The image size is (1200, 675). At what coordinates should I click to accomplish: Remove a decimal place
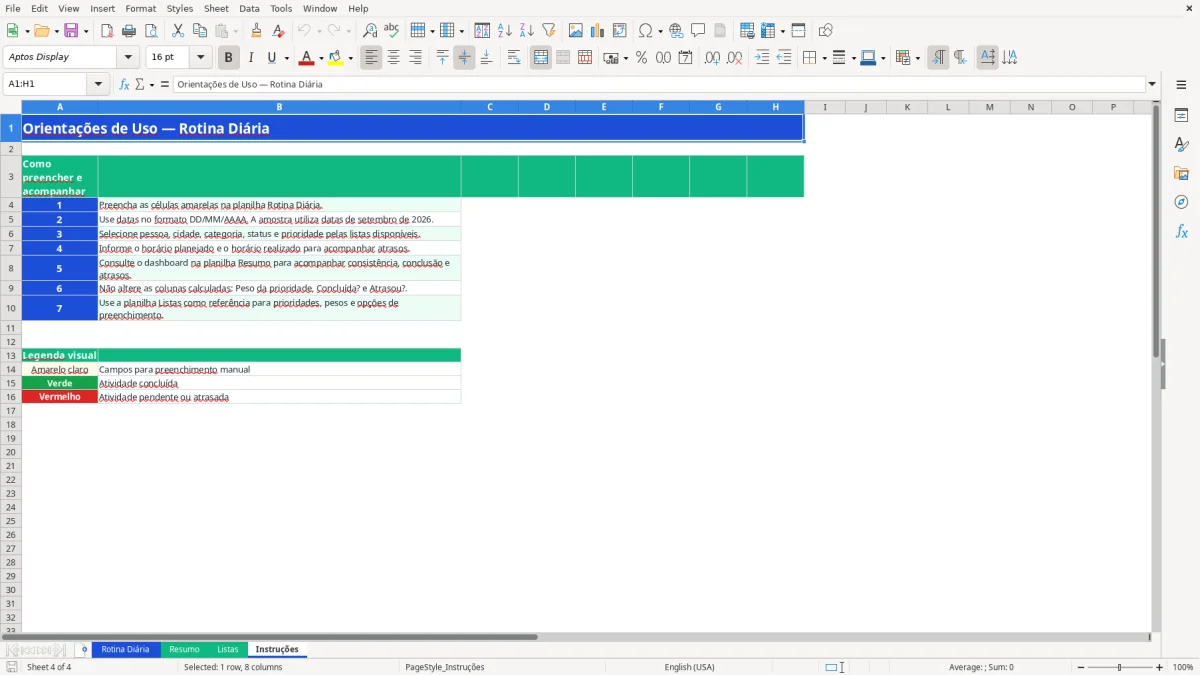click(734, 58)
